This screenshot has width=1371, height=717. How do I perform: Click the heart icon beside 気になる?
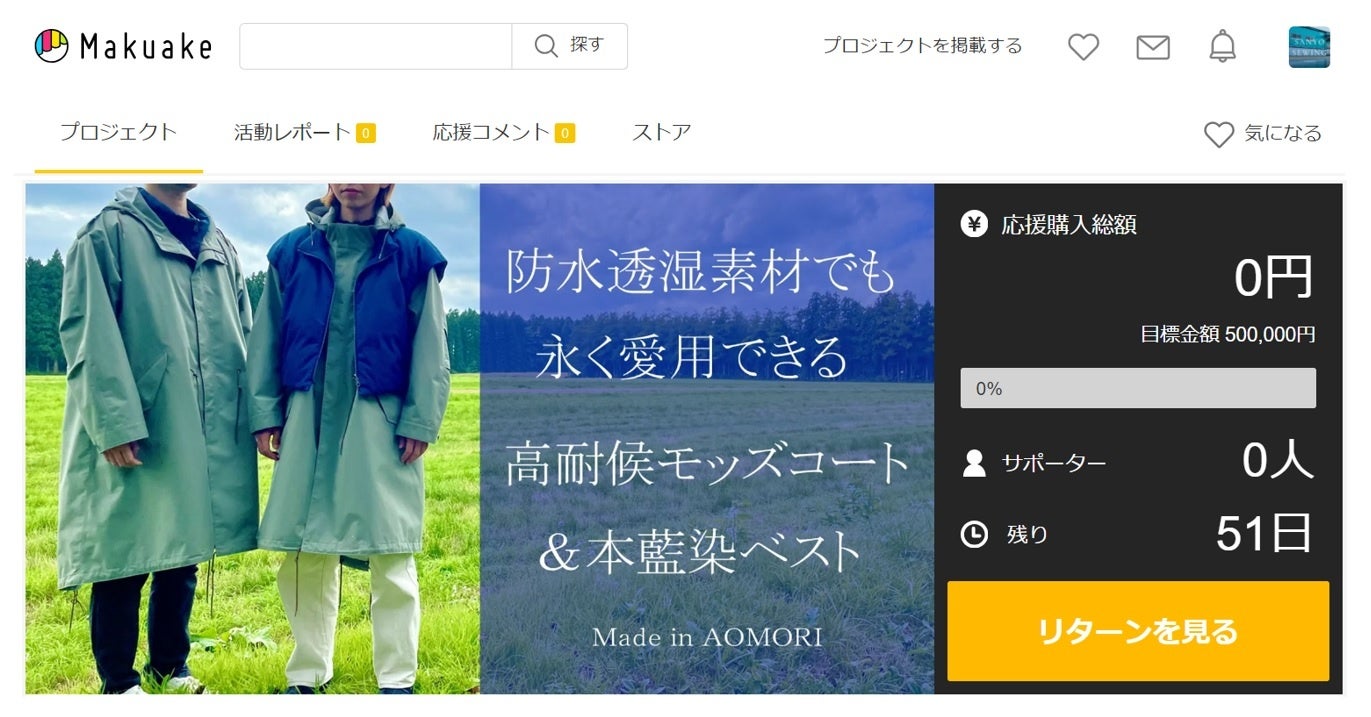coord(1218,134)
